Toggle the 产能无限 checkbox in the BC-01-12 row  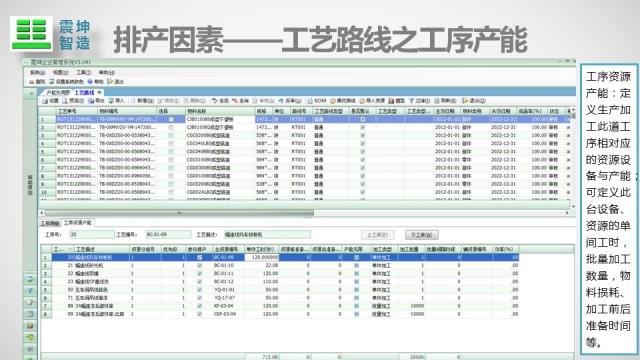(x=356, y=282)
